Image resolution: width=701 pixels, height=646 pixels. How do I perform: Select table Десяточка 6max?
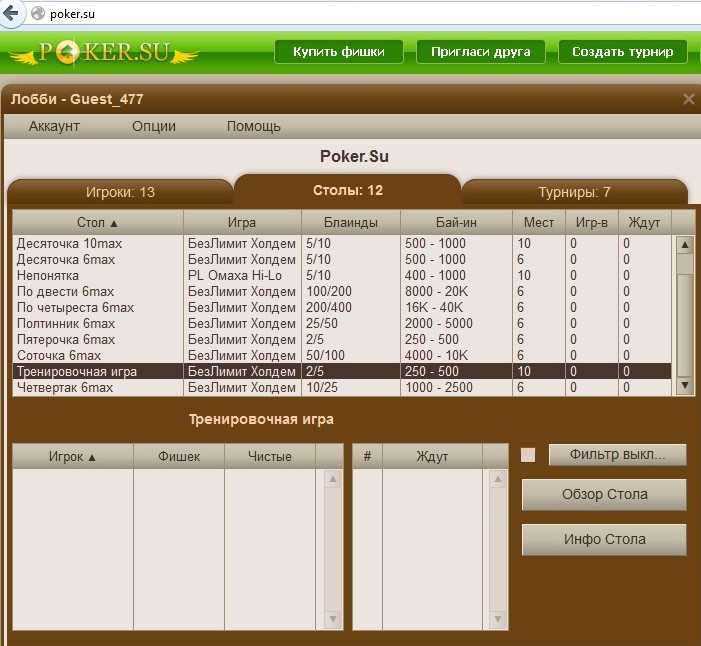click(342, 260)
